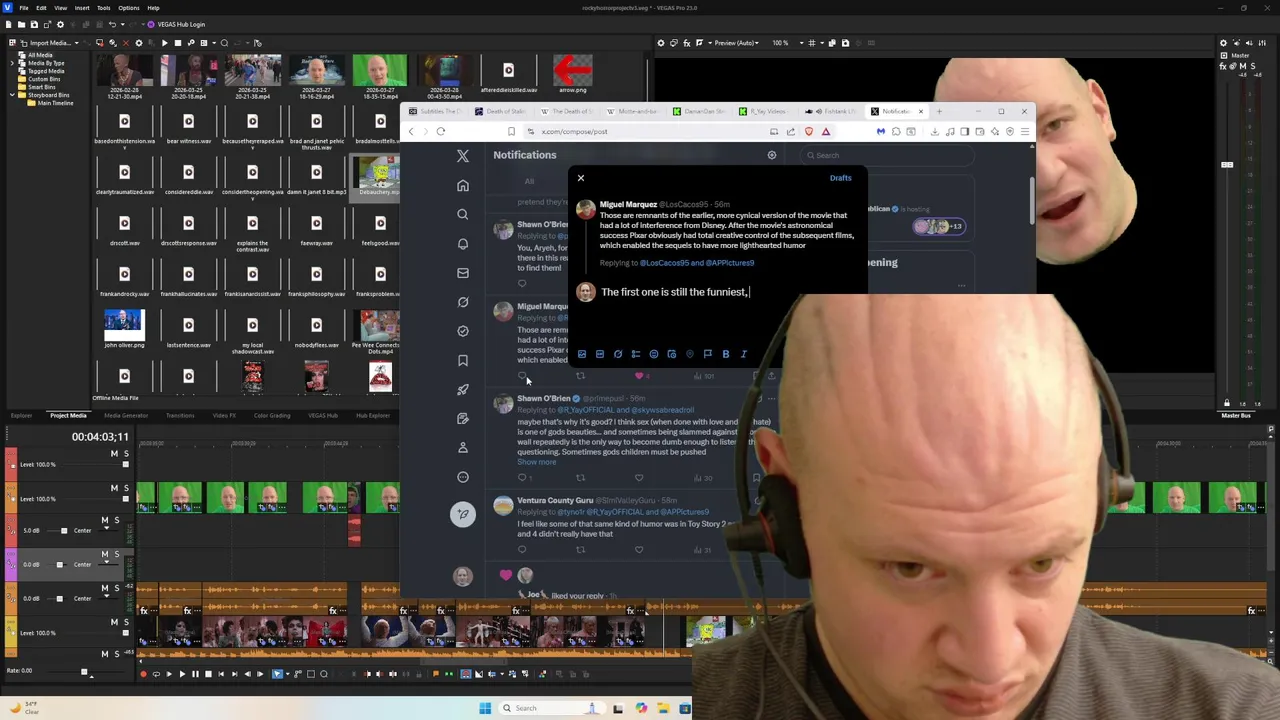The image size is (1280, 720).
Task: Click the New project icon in VEGAS toolbar
Action: coord(9,24)
